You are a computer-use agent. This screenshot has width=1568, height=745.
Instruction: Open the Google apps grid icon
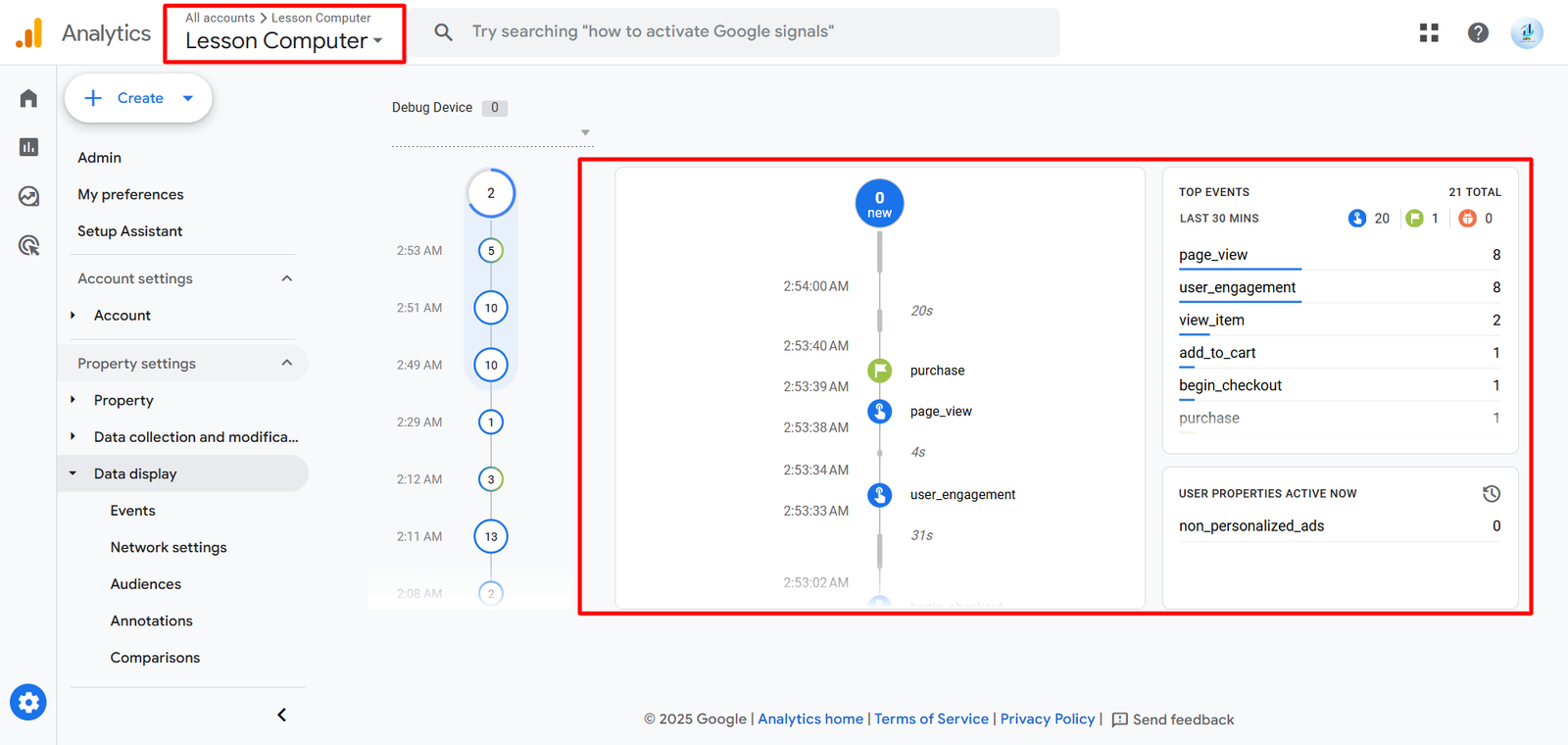click(x=1429, y=32)
